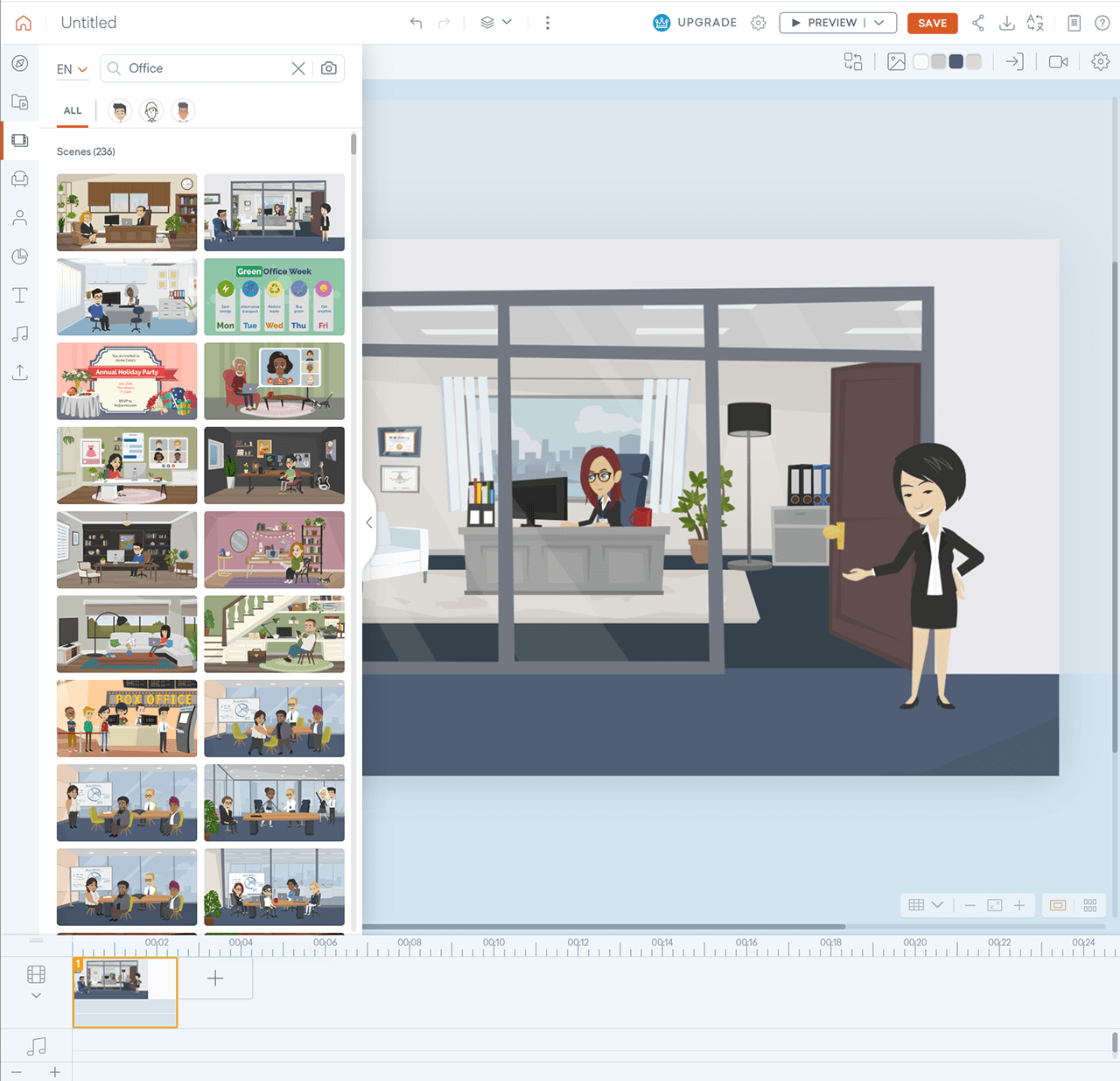Open the Explore compass sidebar icon

point(20,63)
